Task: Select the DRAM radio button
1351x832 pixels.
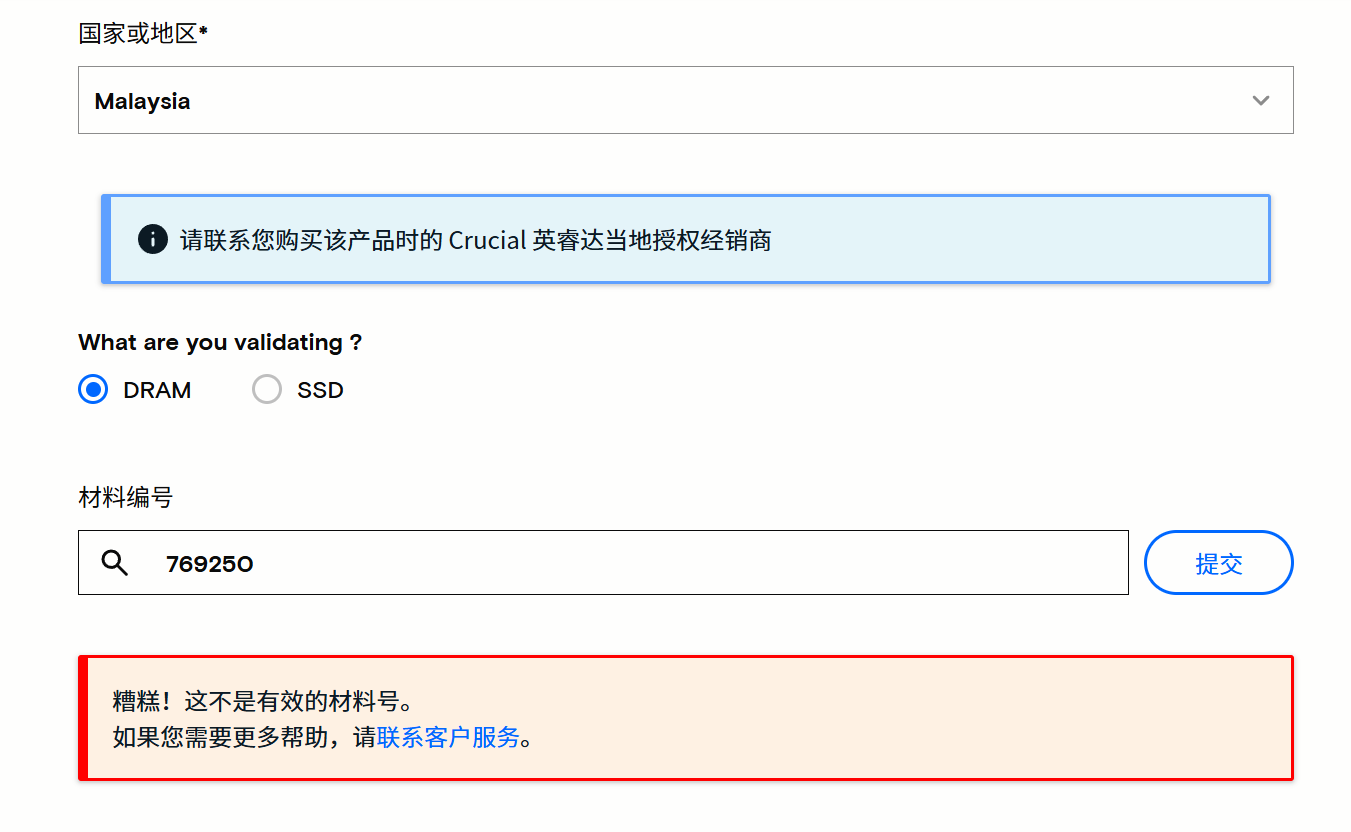Action: pyautogui.click(x=93, y=390)
